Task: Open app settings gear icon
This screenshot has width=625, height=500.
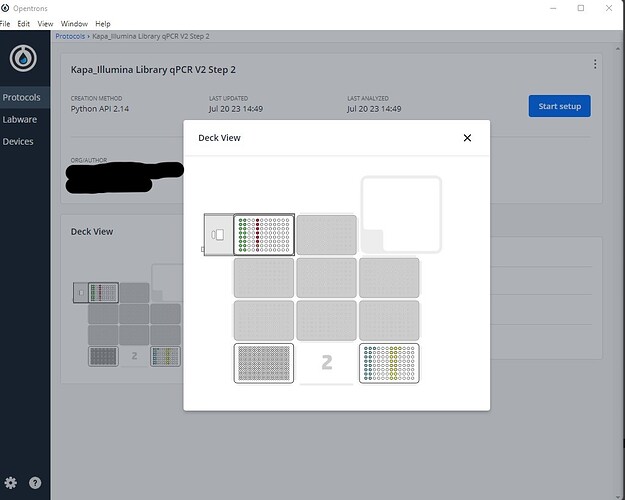Action: coord(11,483)
